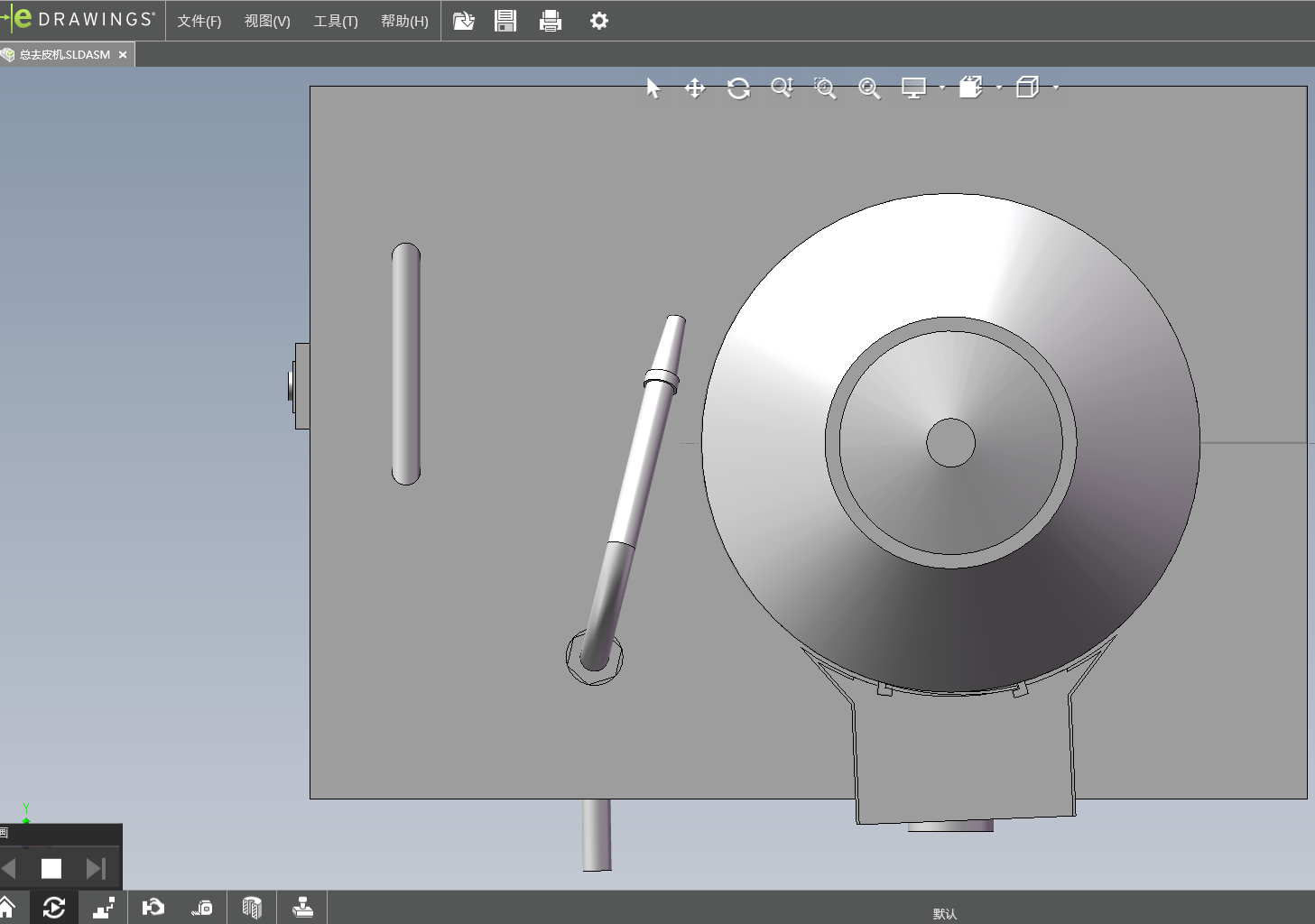Expand the display monitor dropdown arrow

(x=942, y=88)
